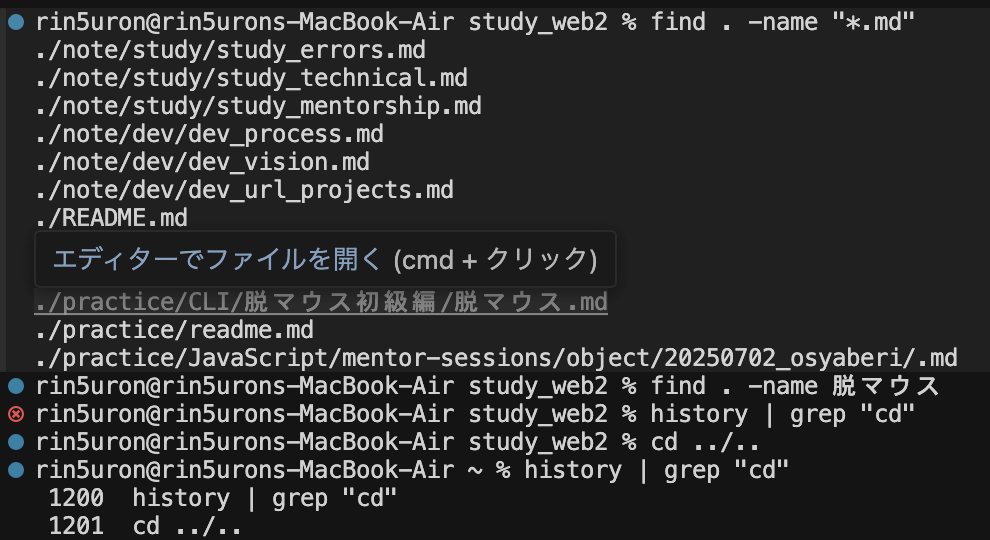This screenshot has width=990, height=540.
Task: Click the blue command marker beside find "*.md"
Action: click(15, 22)
